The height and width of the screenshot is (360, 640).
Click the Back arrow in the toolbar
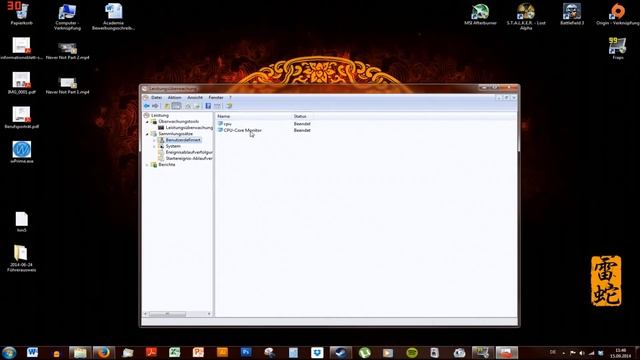(x=147, y=106)
